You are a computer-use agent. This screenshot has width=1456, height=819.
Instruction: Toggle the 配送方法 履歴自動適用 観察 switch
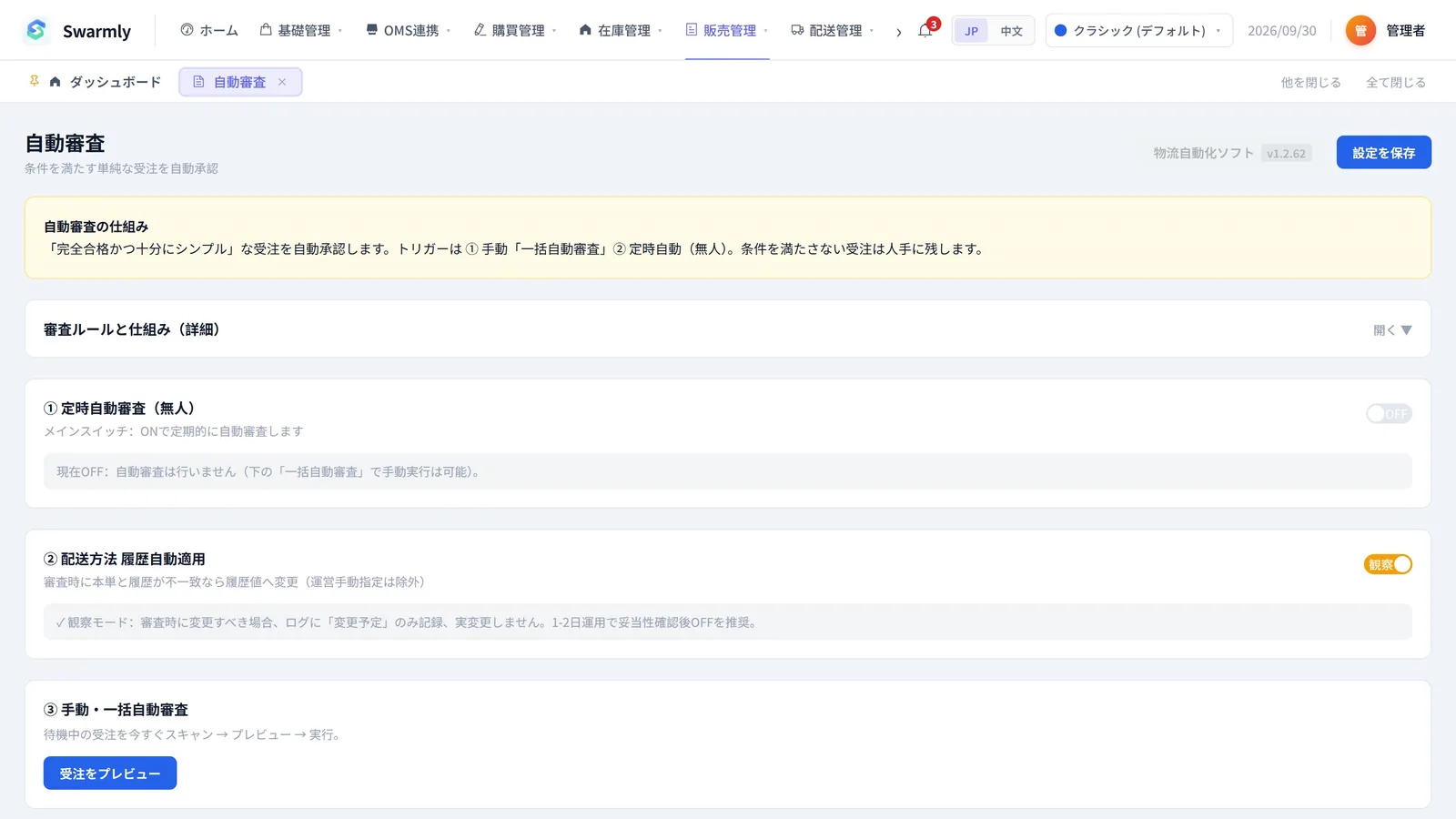[1388, 564]
